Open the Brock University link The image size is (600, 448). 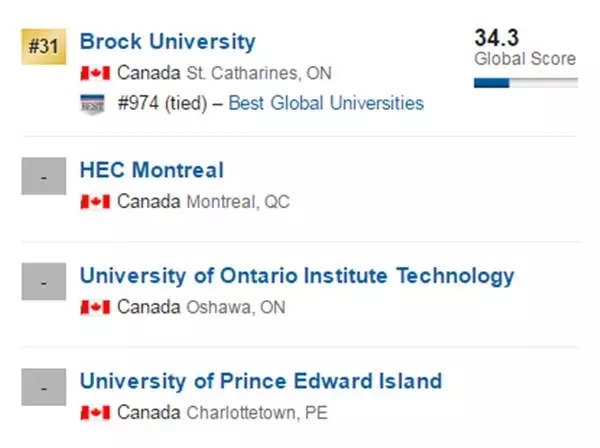coord(168,41)
